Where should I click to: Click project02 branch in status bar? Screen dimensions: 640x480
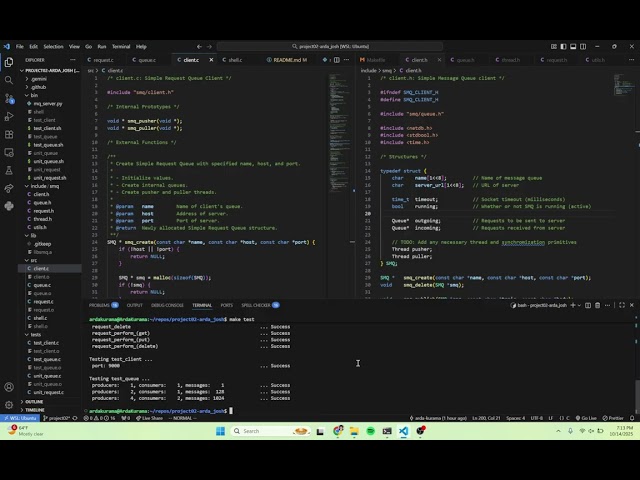(x=57, y=418)
